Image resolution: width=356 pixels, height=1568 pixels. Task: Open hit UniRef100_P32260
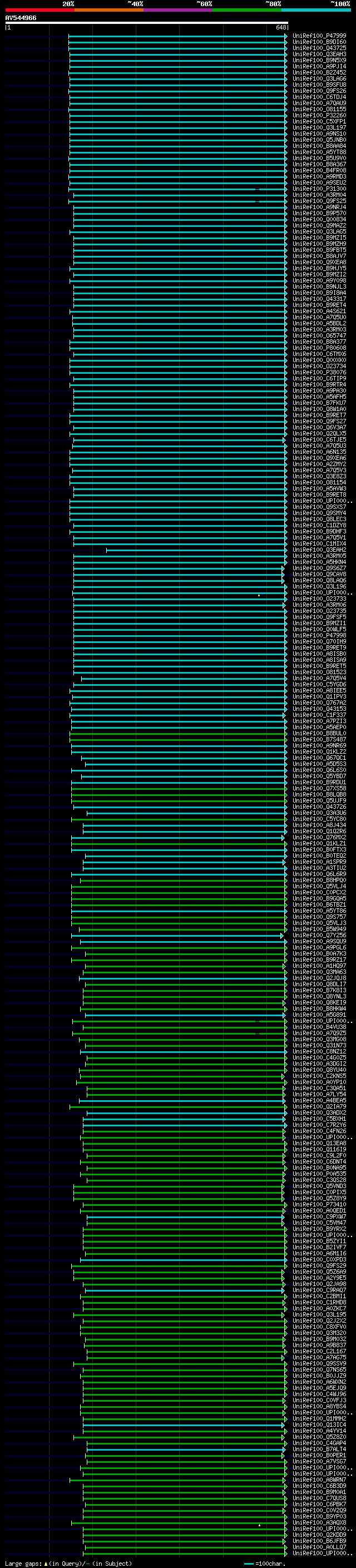[x=319, y=115]
